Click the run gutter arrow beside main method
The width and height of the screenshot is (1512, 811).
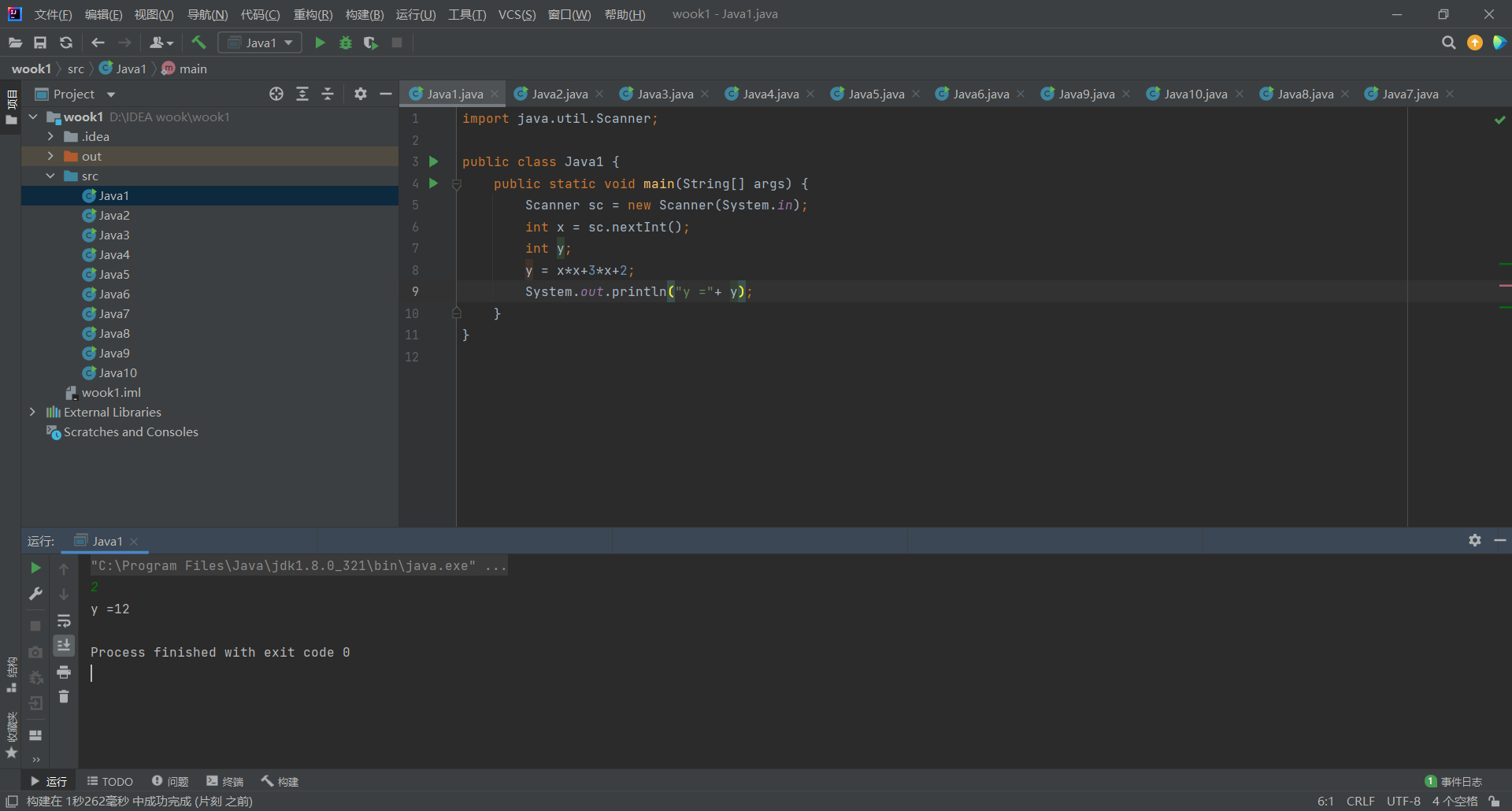[x=433, y=183]
